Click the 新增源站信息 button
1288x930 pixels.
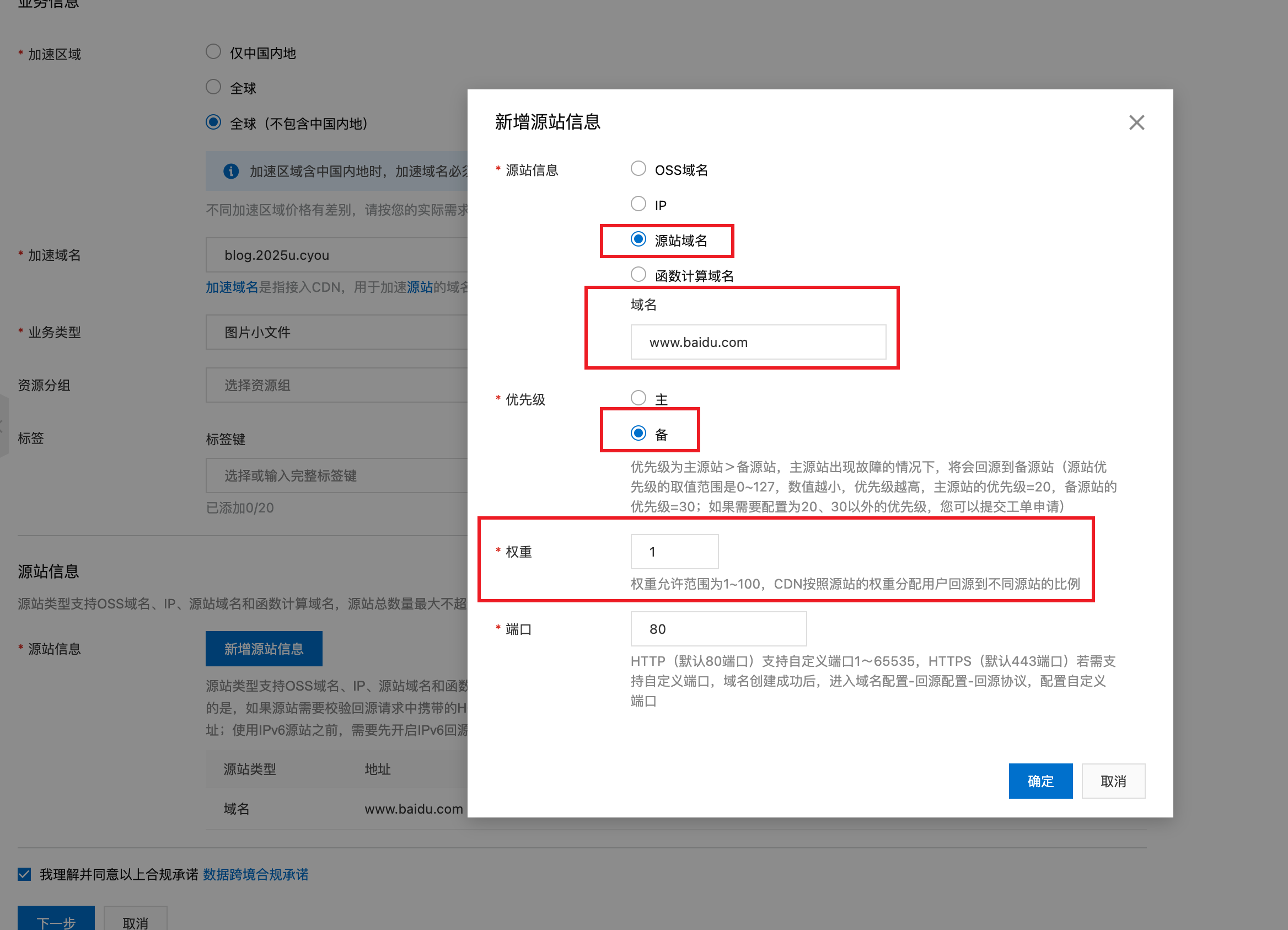click(264, 648)
